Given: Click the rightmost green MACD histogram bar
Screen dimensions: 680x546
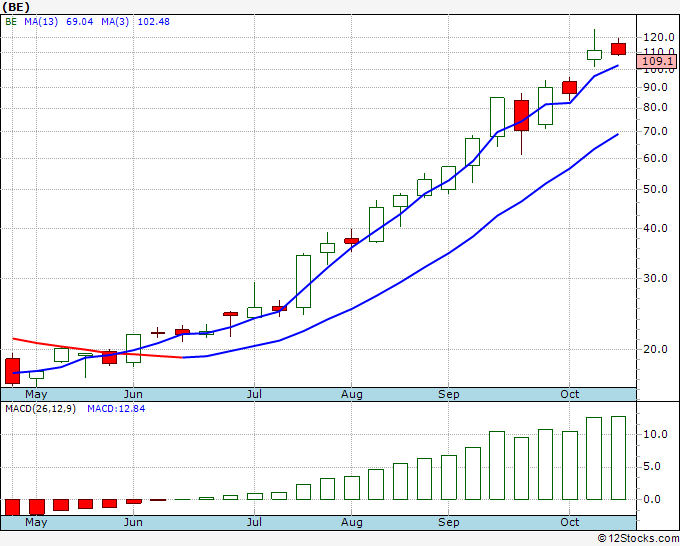Looking at the screenshot, I should coord(618,458).
